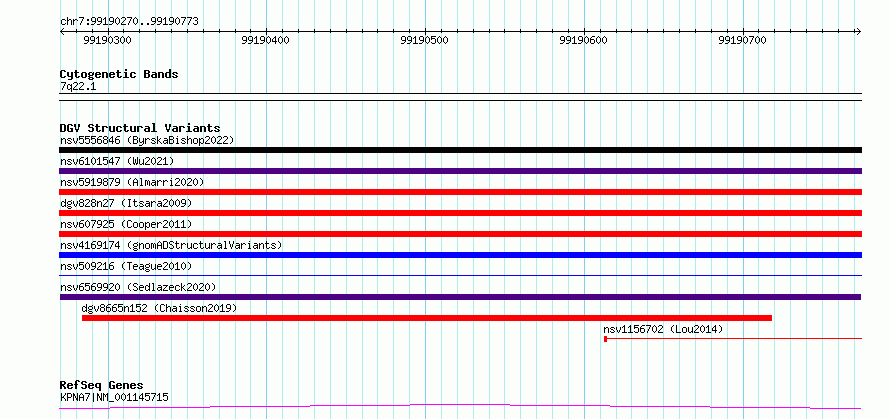Click the red start marker of nsv1156702
Screen dimensions: 890x419
(x=606, y=338)
